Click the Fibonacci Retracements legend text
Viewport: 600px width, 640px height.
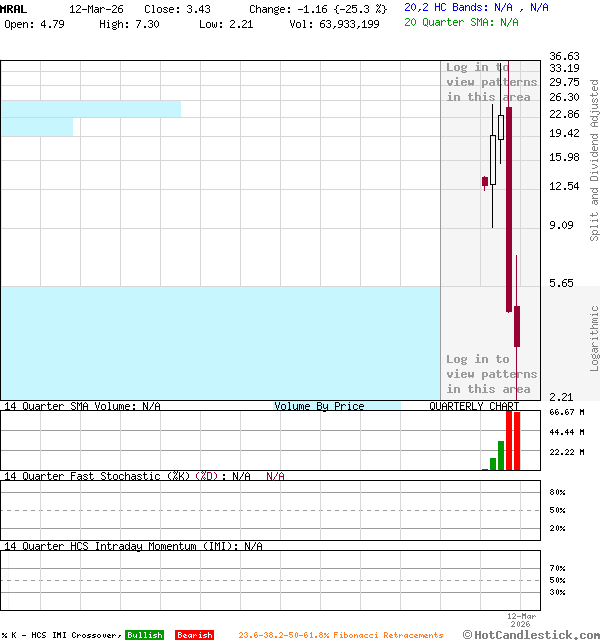point(340,635)
